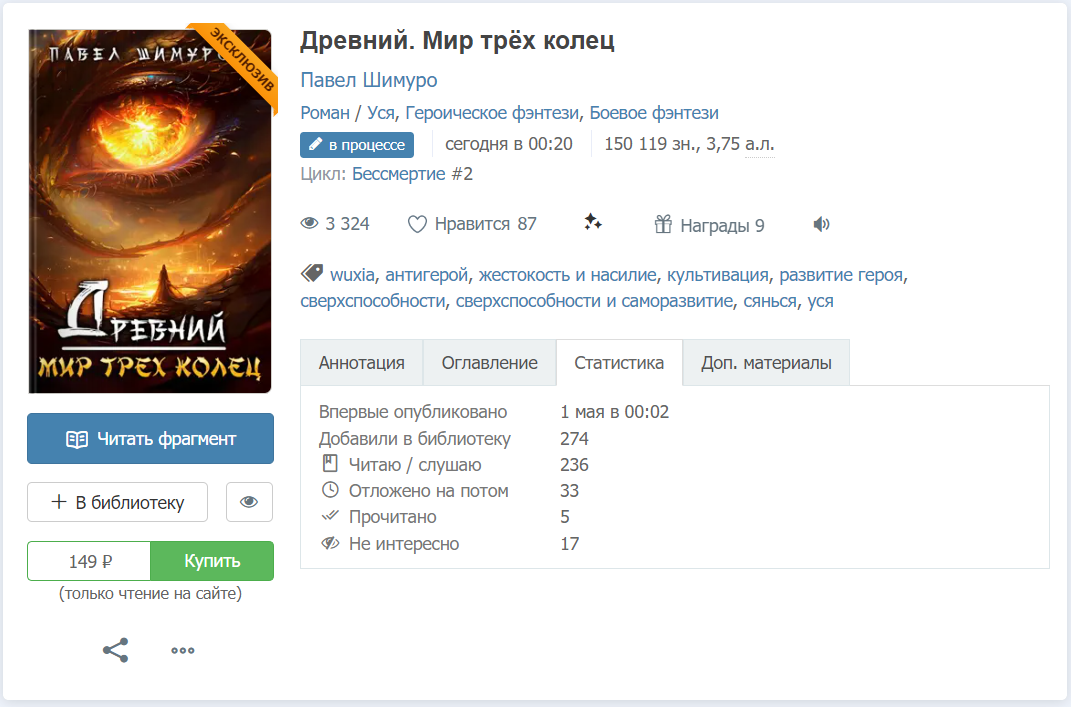Click the wuxia tag

352,275
